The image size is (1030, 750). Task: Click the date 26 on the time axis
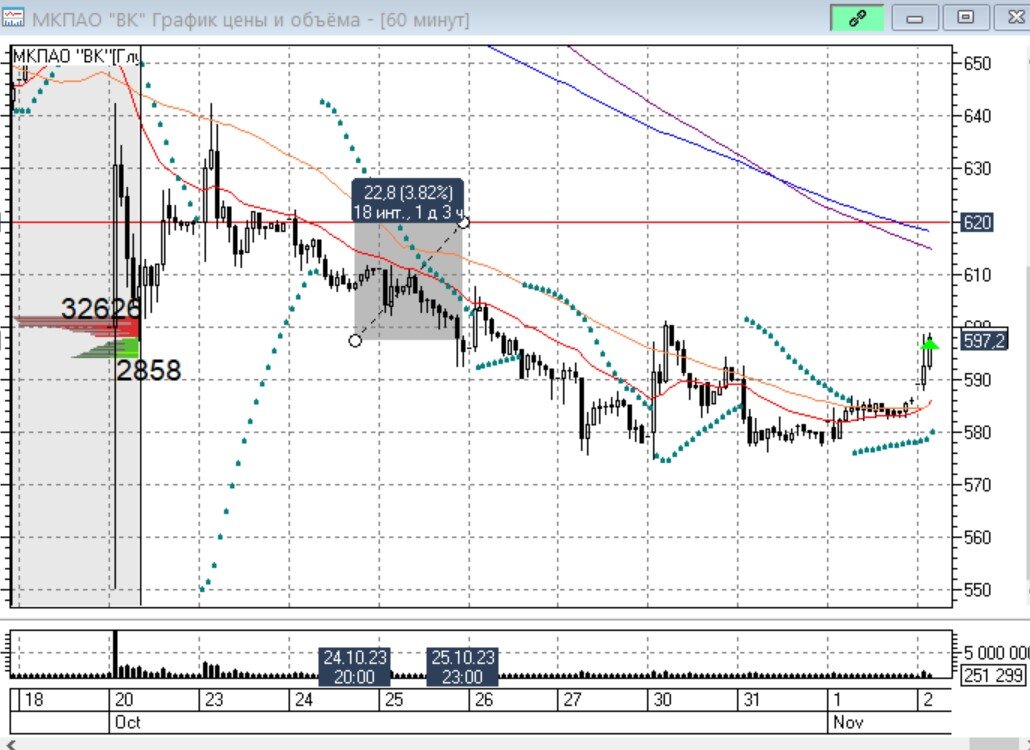483,700
